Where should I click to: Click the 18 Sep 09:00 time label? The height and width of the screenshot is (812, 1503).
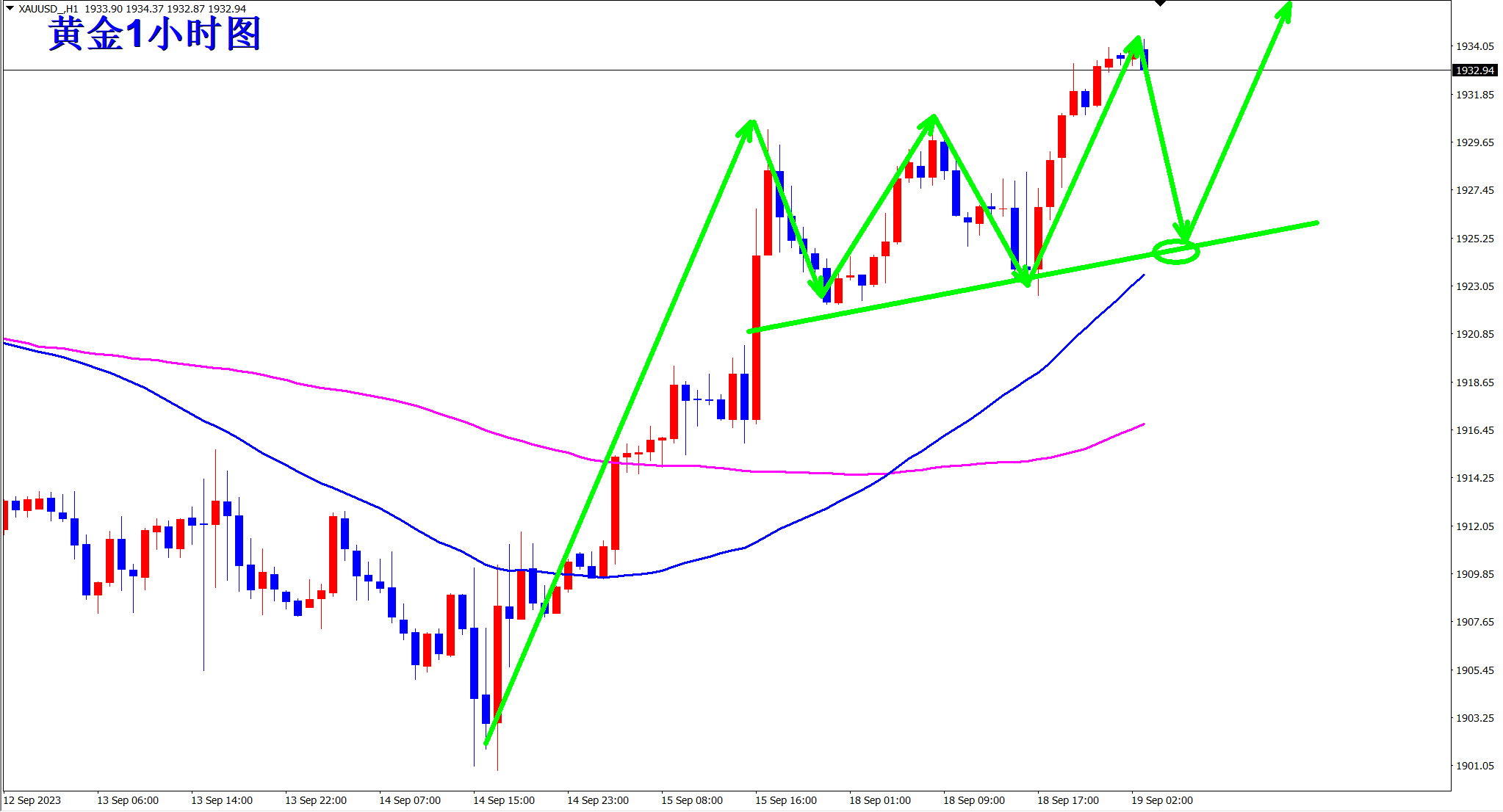[x=973, y=800]
